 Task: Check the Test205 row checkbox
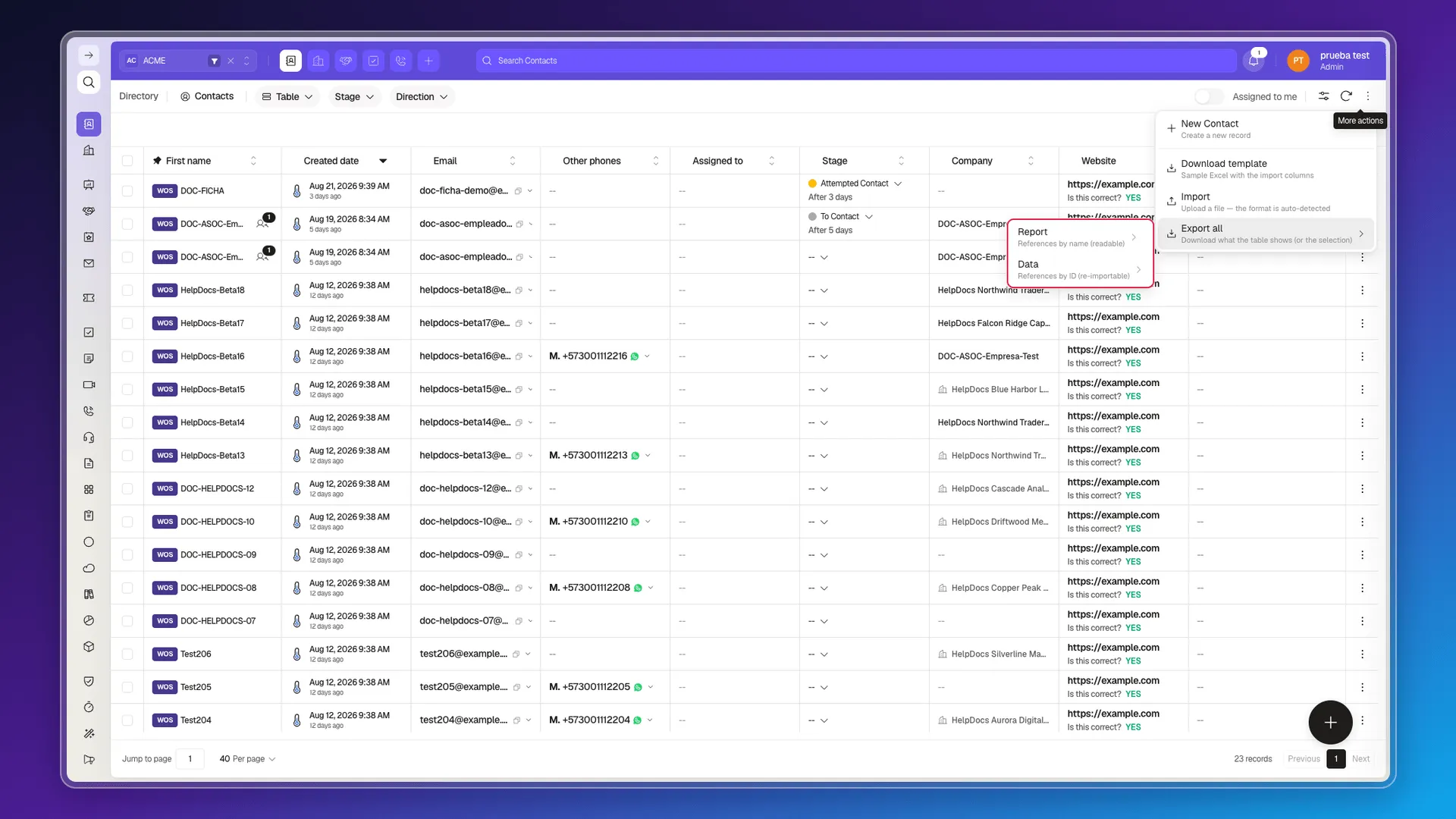127,687
